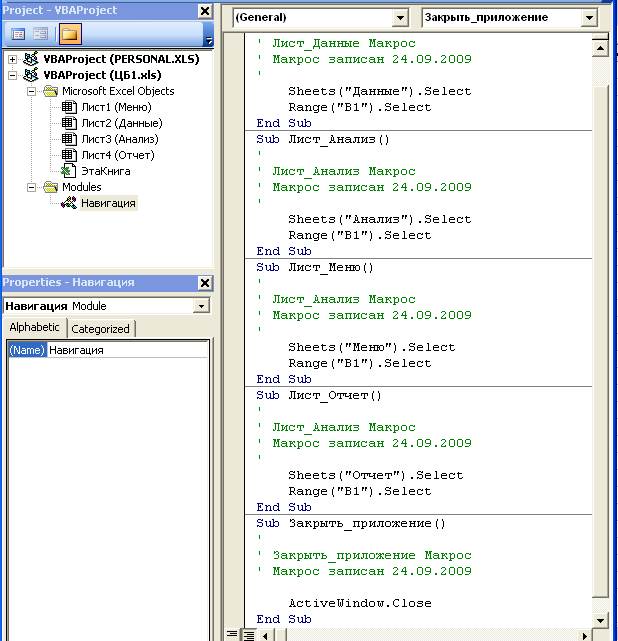
Task: Select VBAProject (PERSONAL.XLS) project icon
Action: point(31,59)
